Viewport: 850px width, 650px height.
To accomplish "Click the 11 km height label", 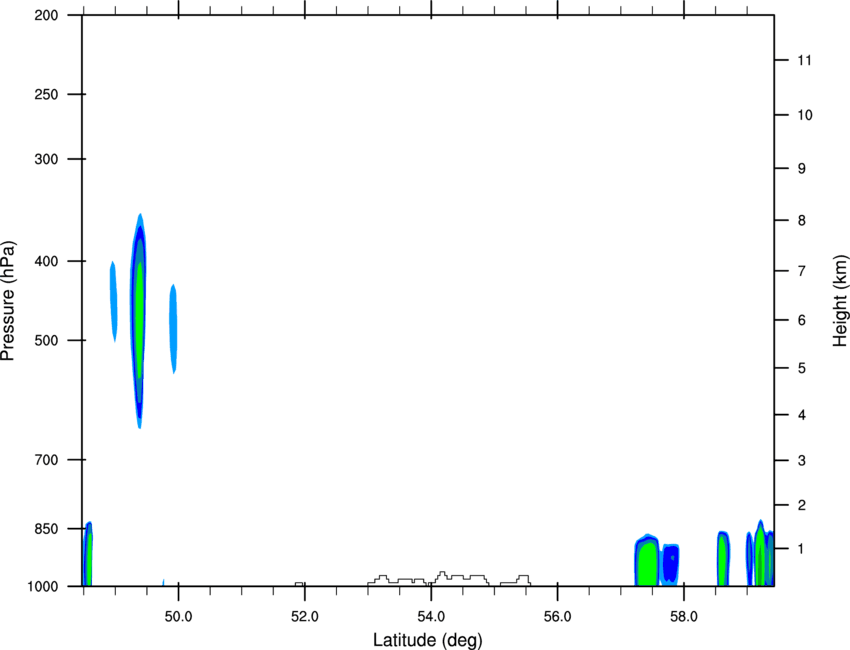I will (804, 60).
